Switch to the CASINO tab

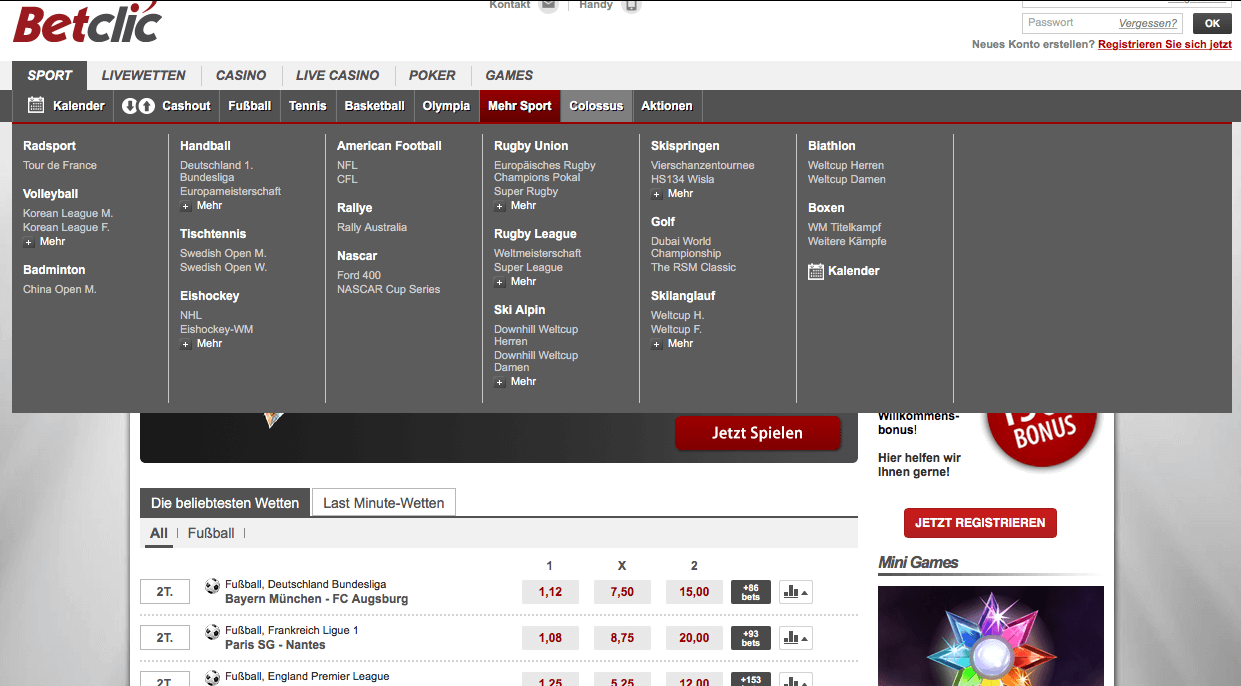(241, 75)
